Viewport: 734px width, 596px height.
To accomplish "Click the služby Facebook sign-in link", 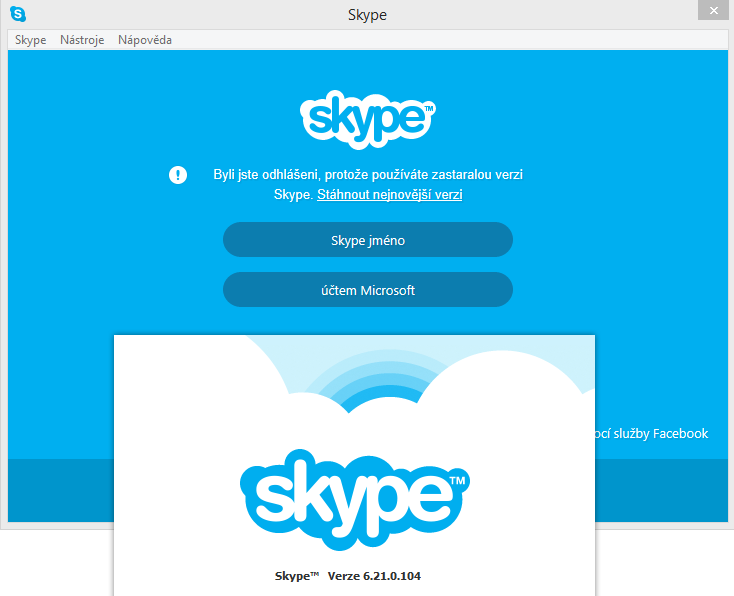I will click(x=652, y=434).
